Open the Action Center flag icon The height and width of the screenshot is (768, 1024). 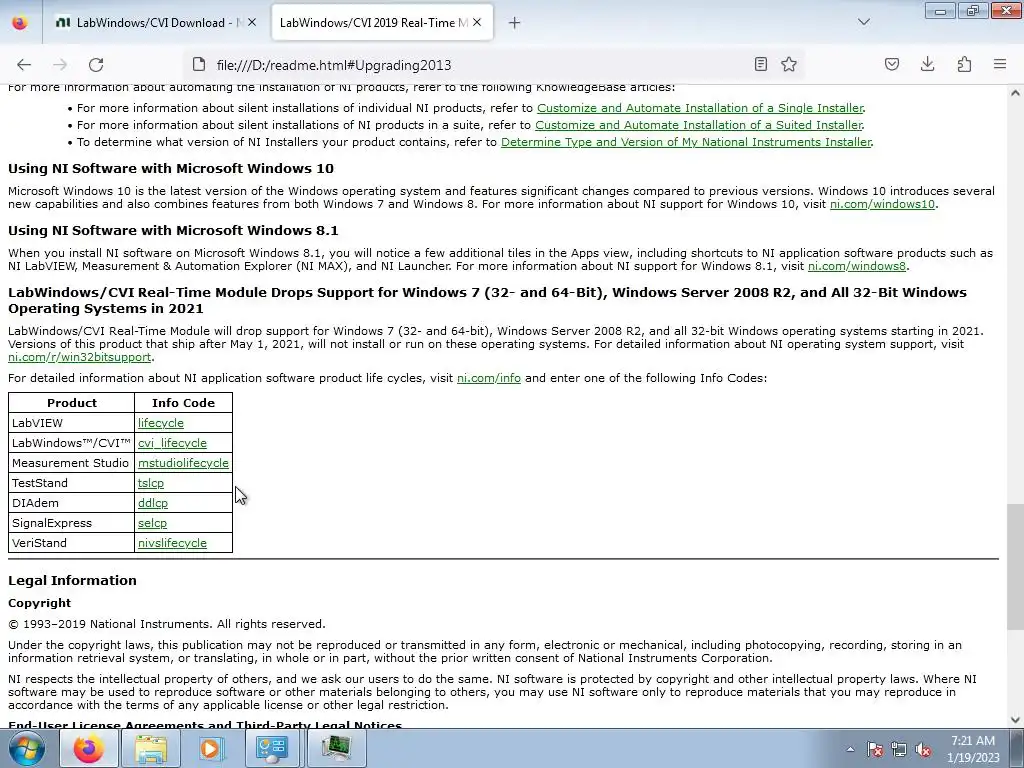874,749
